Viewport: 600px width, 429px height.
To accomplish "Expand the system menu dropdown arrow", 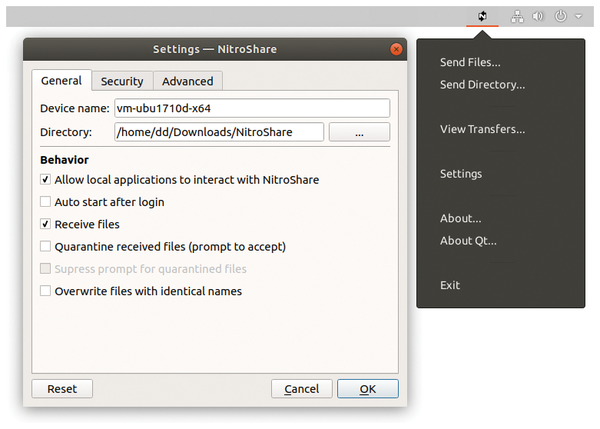I will (578, 16).
